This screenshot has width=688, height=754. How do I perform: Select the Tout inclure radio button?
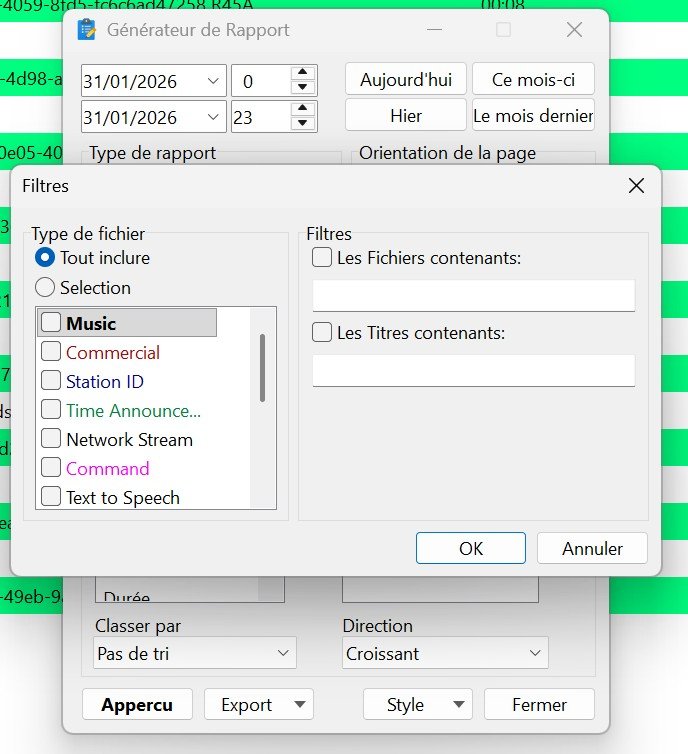tap(45, 258)
